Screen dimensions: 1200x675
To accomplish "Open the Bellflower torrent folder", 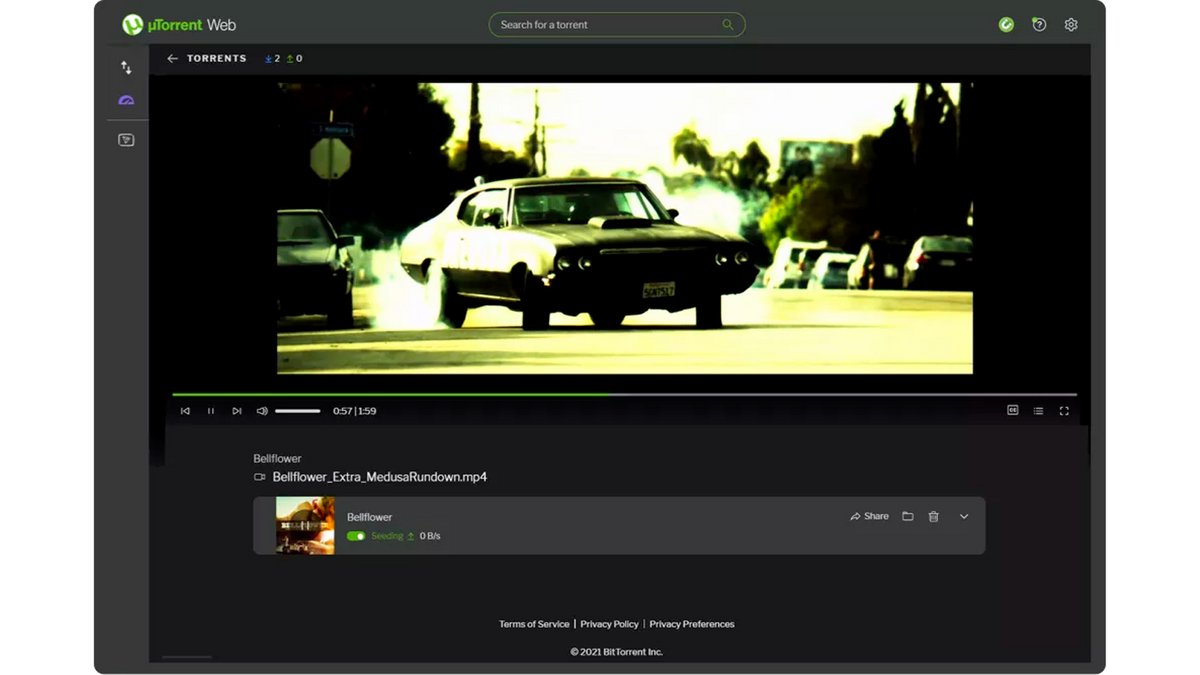I will click(907, 516).
